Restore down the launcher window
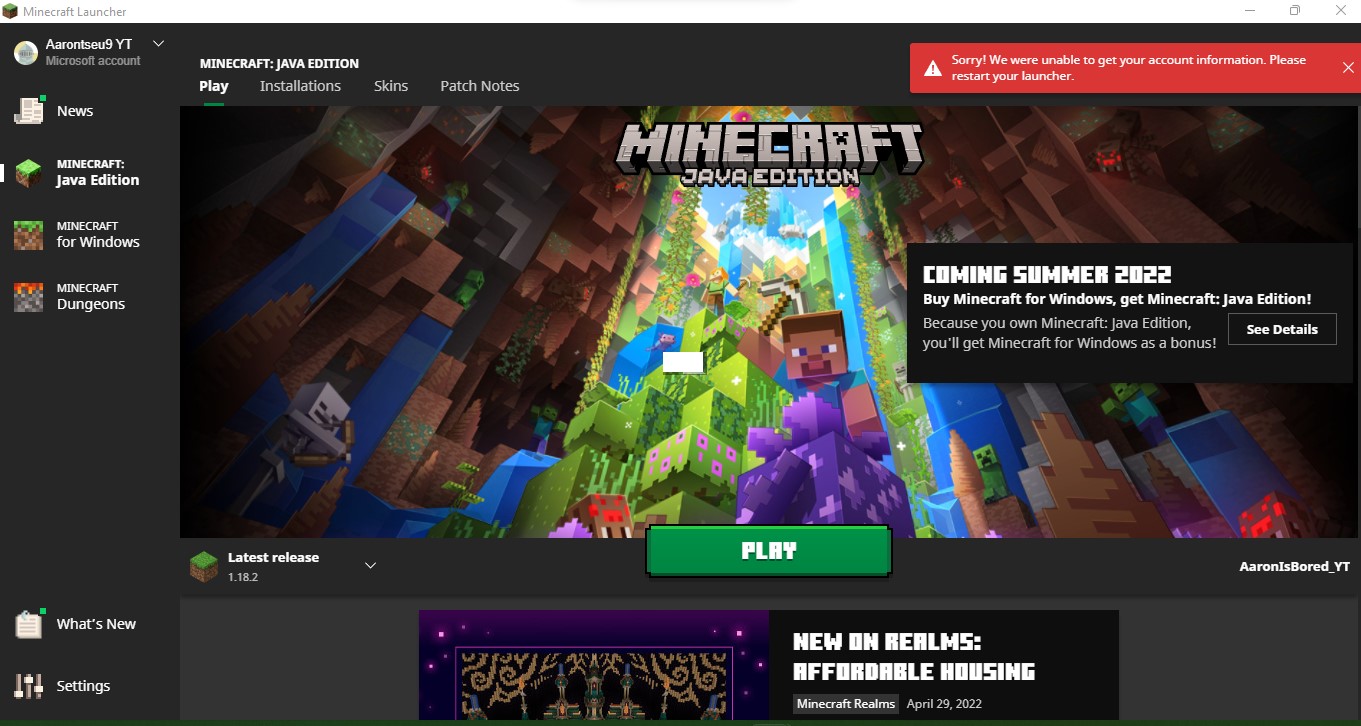The image size is (1361, 726). tap(1295, 11)
